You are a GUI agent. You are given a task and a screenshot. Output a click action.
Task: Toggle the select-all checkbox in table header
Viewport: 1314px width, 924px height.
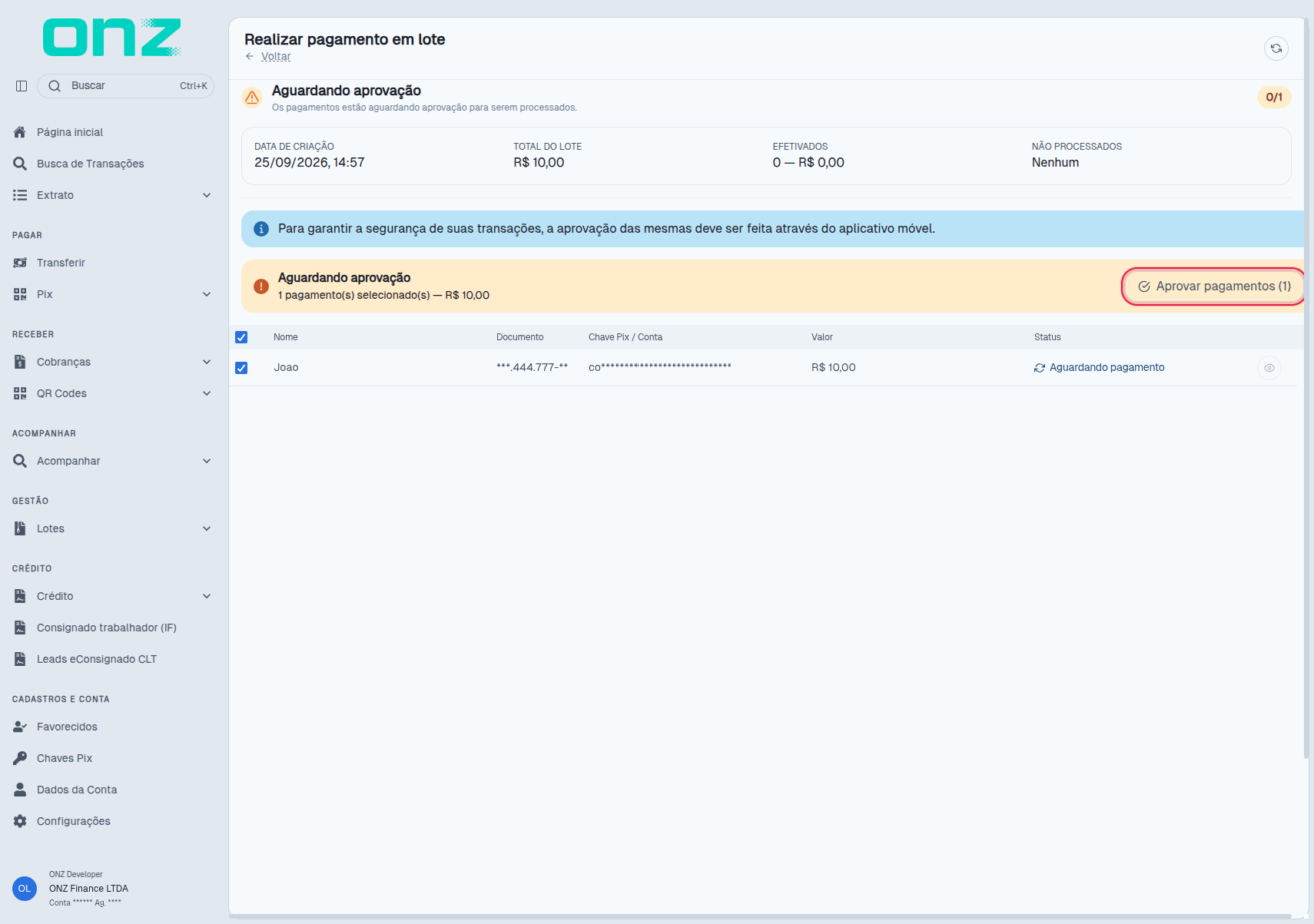(241, 337)
